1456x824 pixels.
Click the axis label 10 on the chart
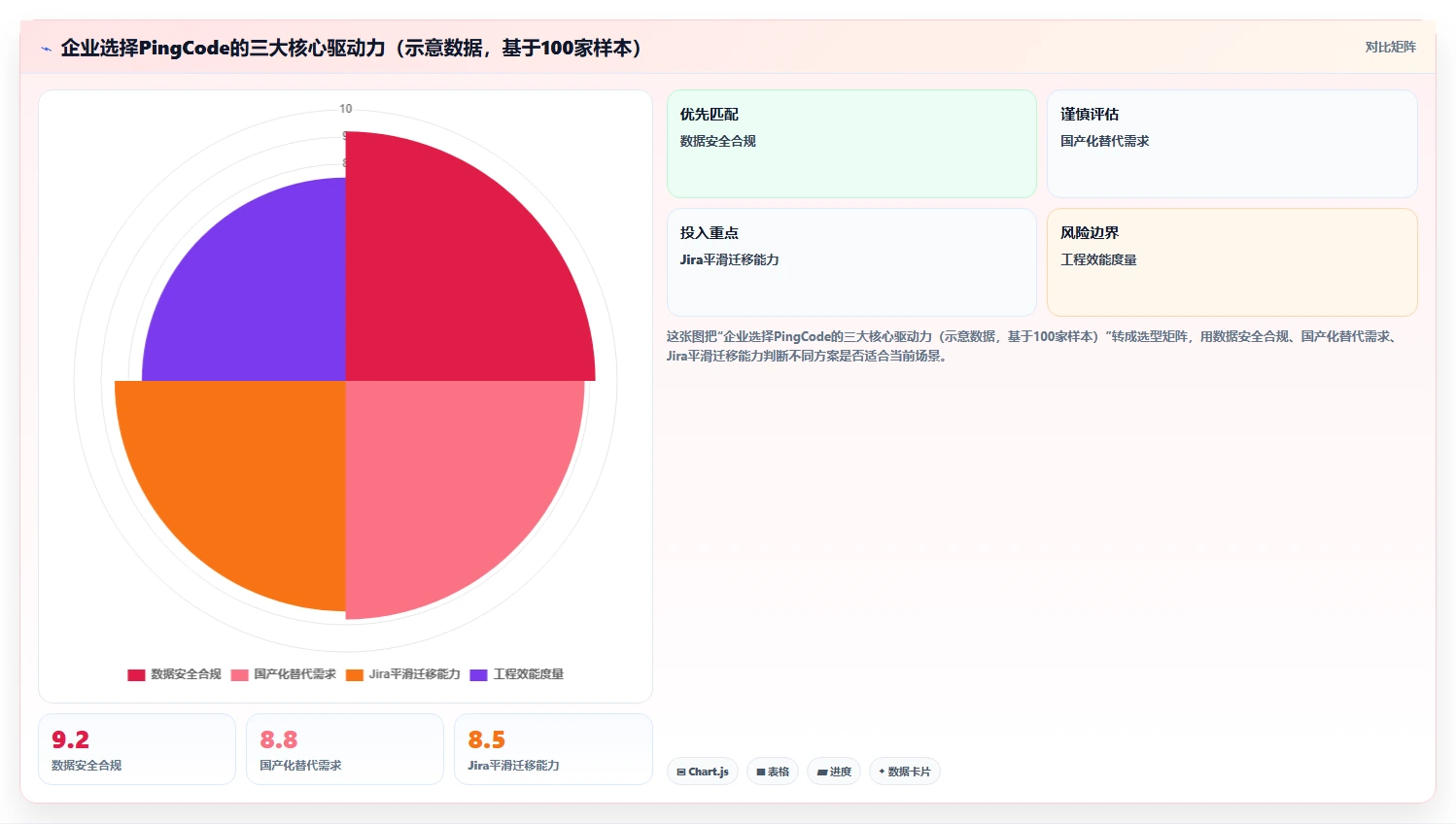[346, 109]
